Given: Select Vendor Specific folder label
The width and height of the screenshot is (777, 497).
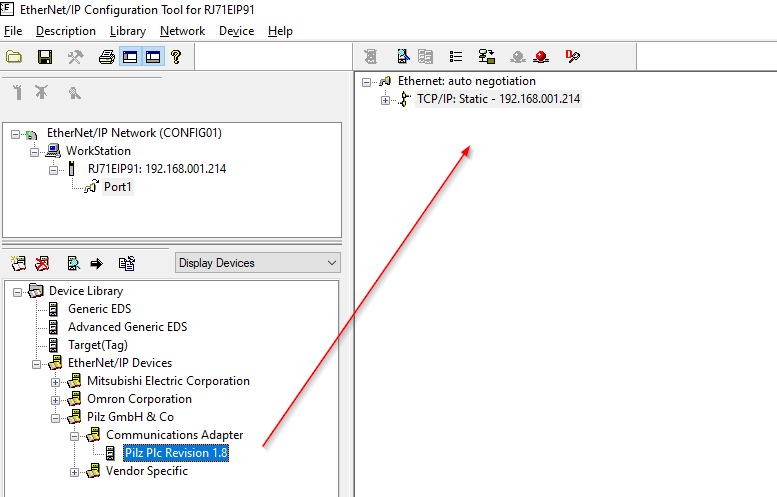Looking at the screenshot, I should point(147,471).
